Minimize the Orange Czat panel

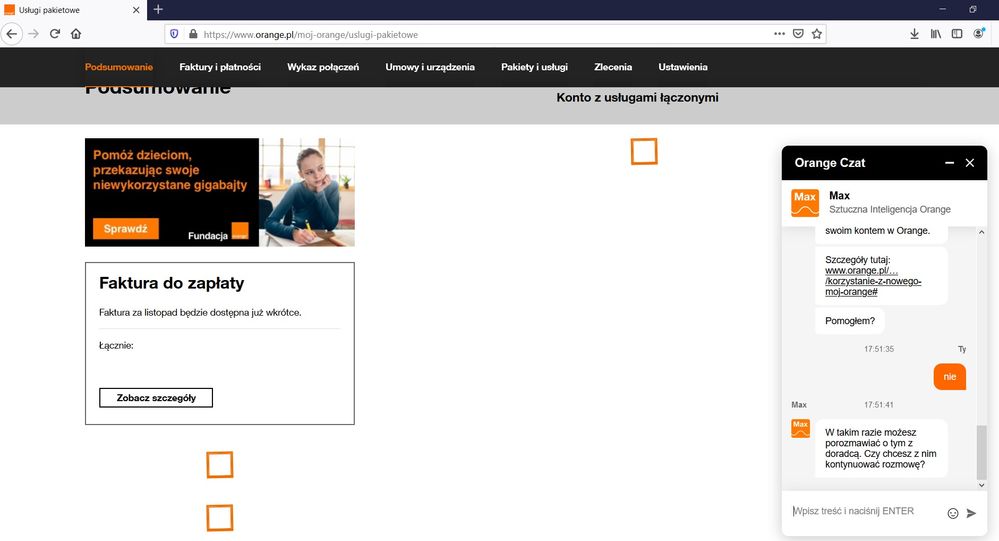tap(949, 163)
